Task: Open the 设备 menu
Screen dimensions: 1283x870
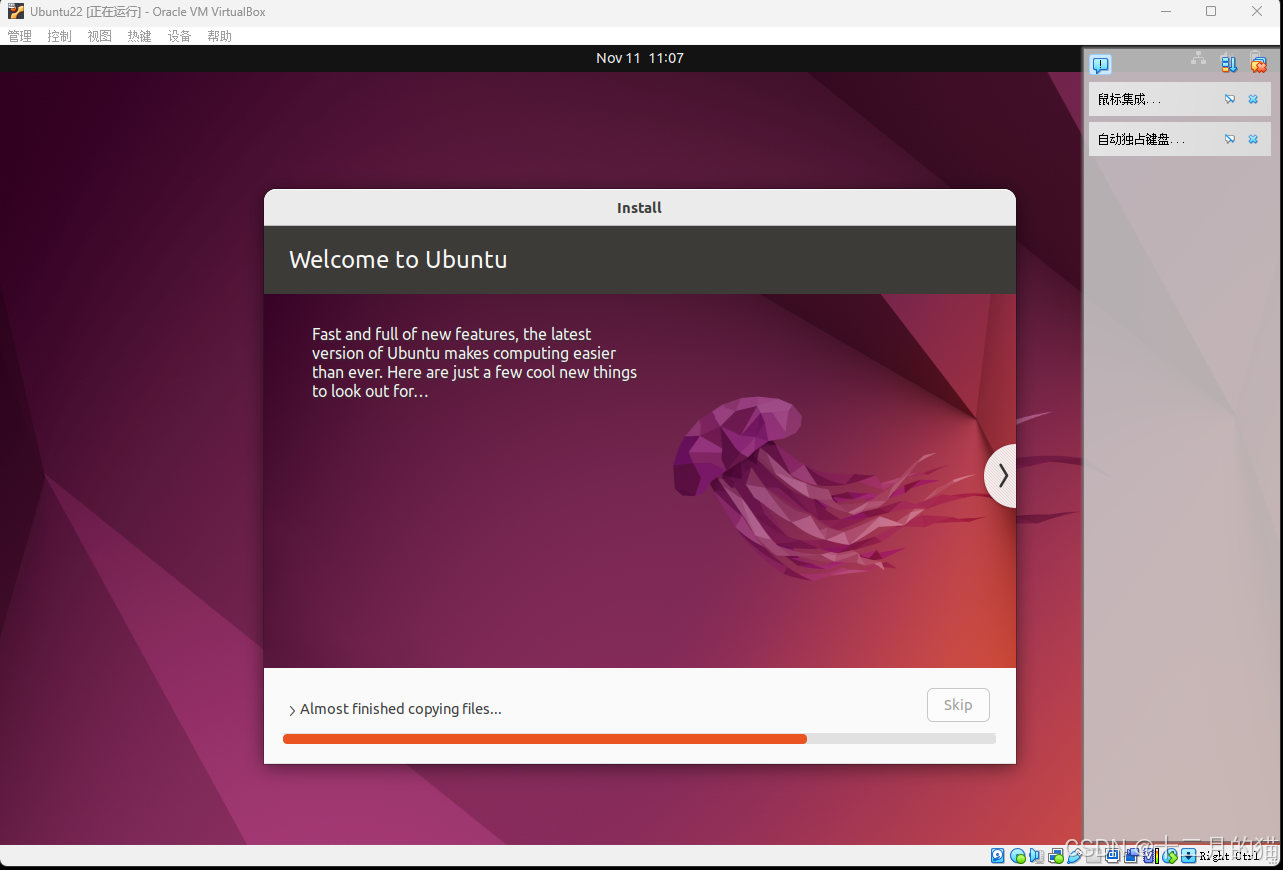Action: tap(180, 36)
